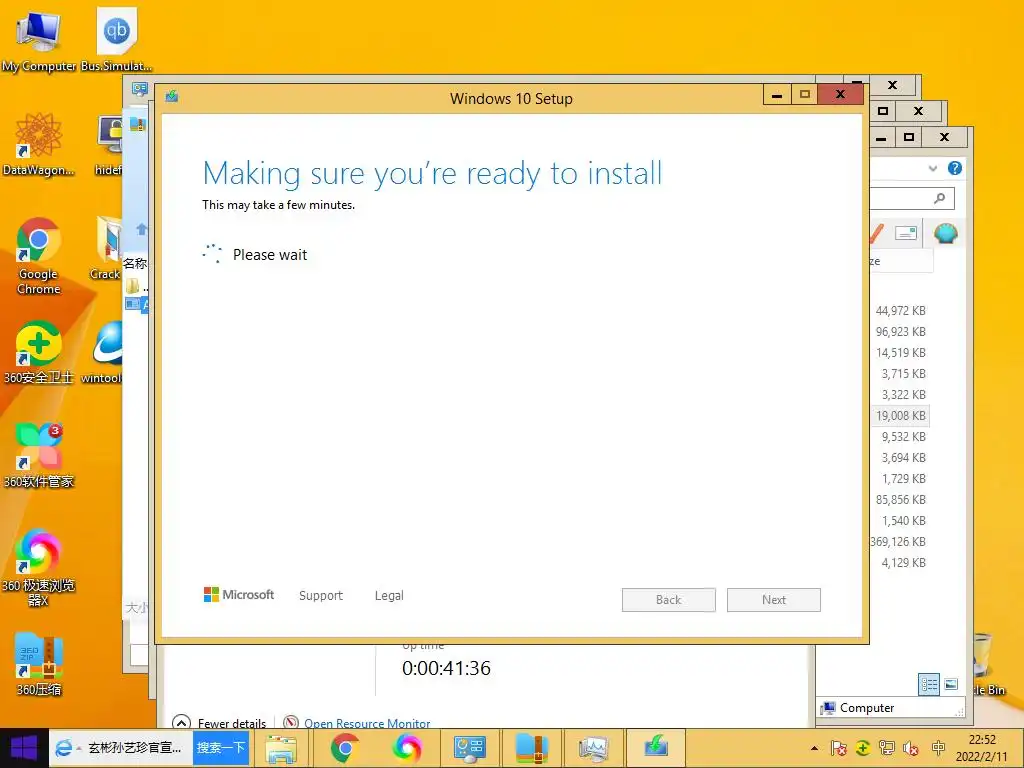This screenshot has height=768, width=1024.
Task: Click the Next button in Setup
Action: (x=774, y=600)
